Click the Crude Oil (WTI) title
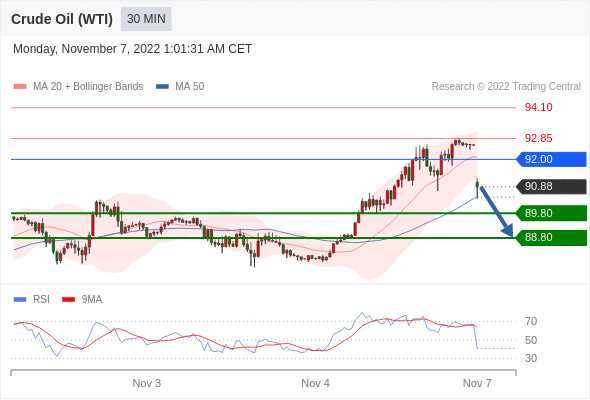Viewport: 590px width, 400px height. click(x=62, y=19)
